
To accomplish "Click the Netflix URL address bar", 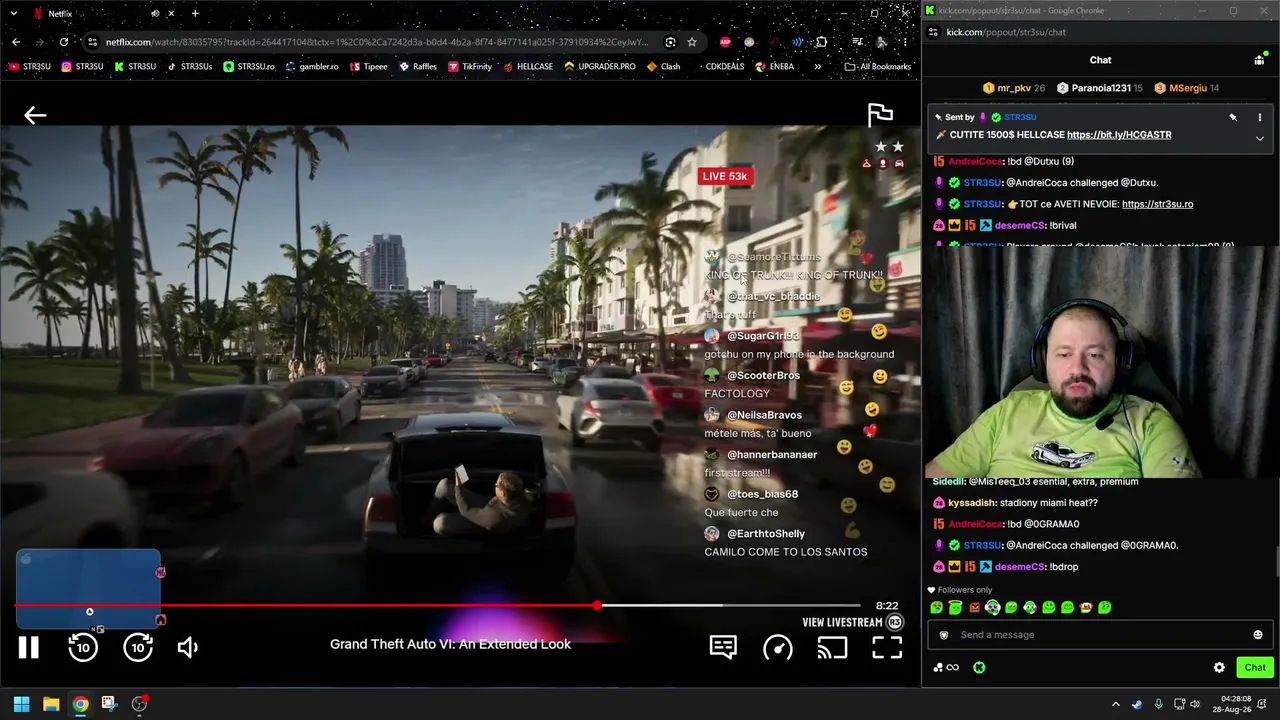I will pos(376,42).
